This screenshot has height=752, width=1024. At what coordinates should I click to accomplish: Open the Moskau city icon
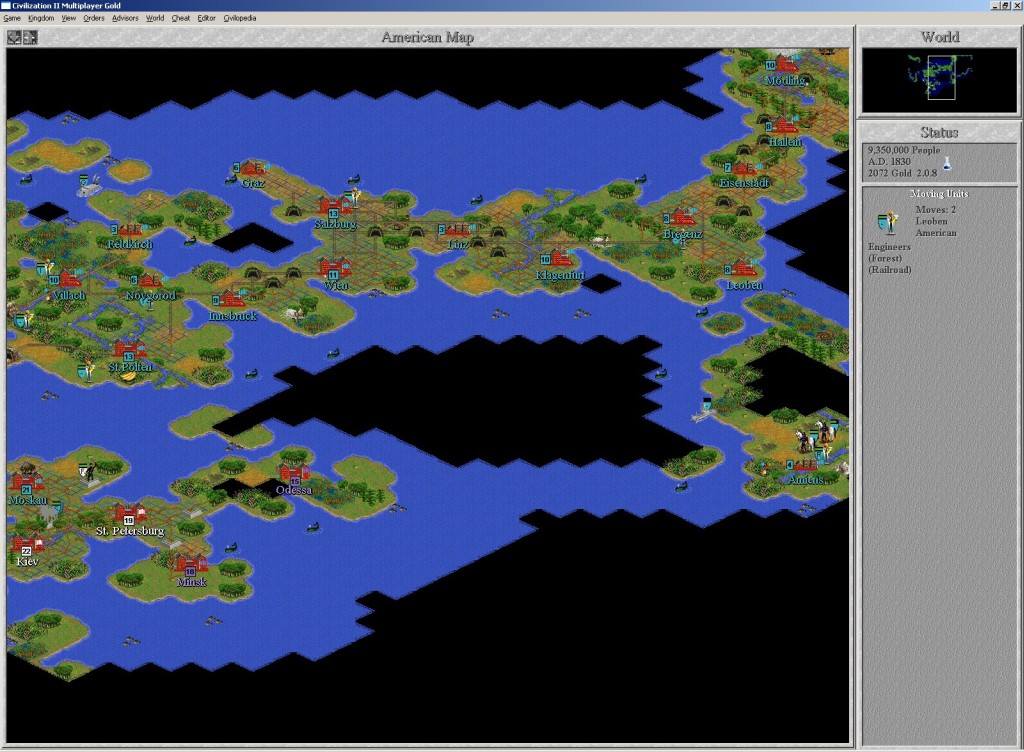coord(26,484)
